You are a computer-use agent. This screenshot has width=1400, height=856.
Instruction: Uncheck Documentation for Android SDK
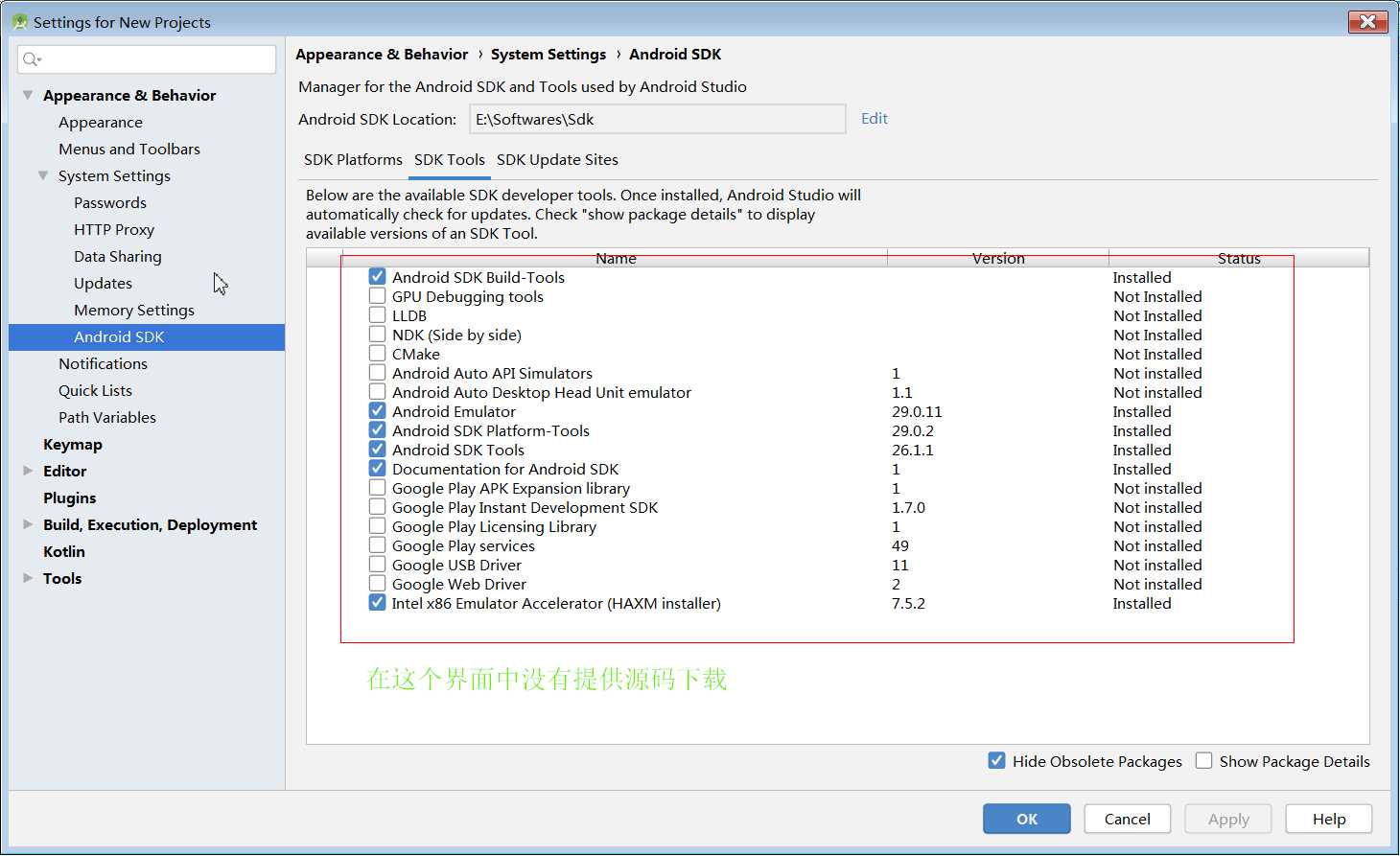[378, 468]
